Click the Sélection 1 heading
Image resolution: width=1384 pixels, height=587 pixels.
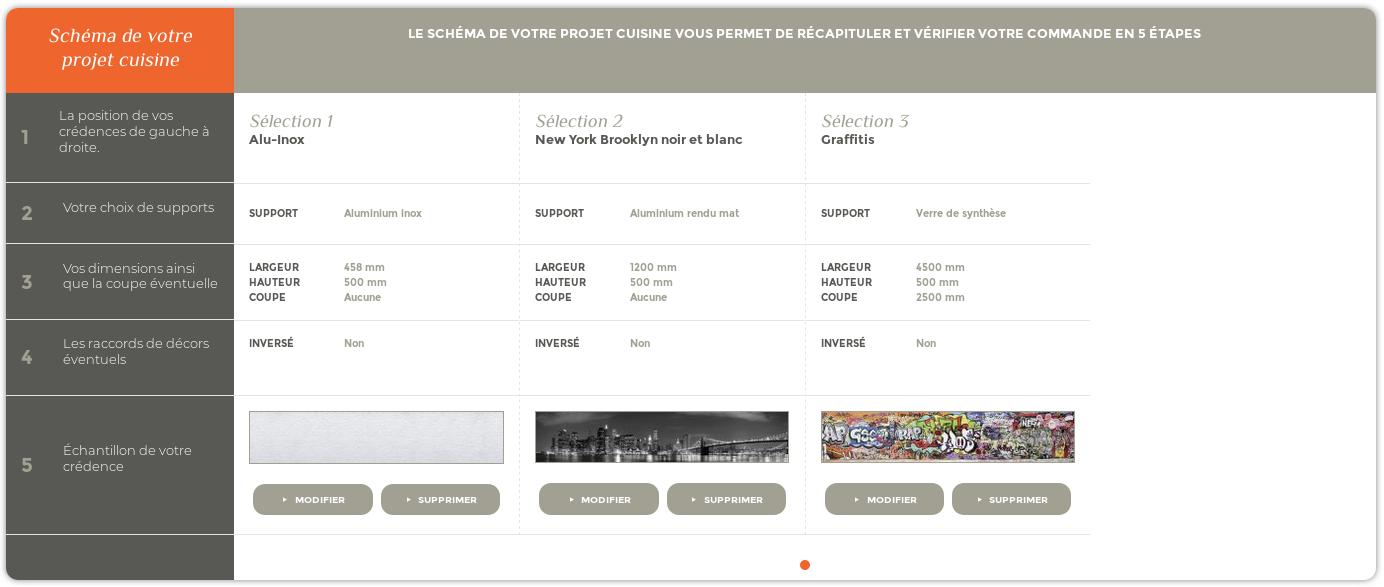291,121
